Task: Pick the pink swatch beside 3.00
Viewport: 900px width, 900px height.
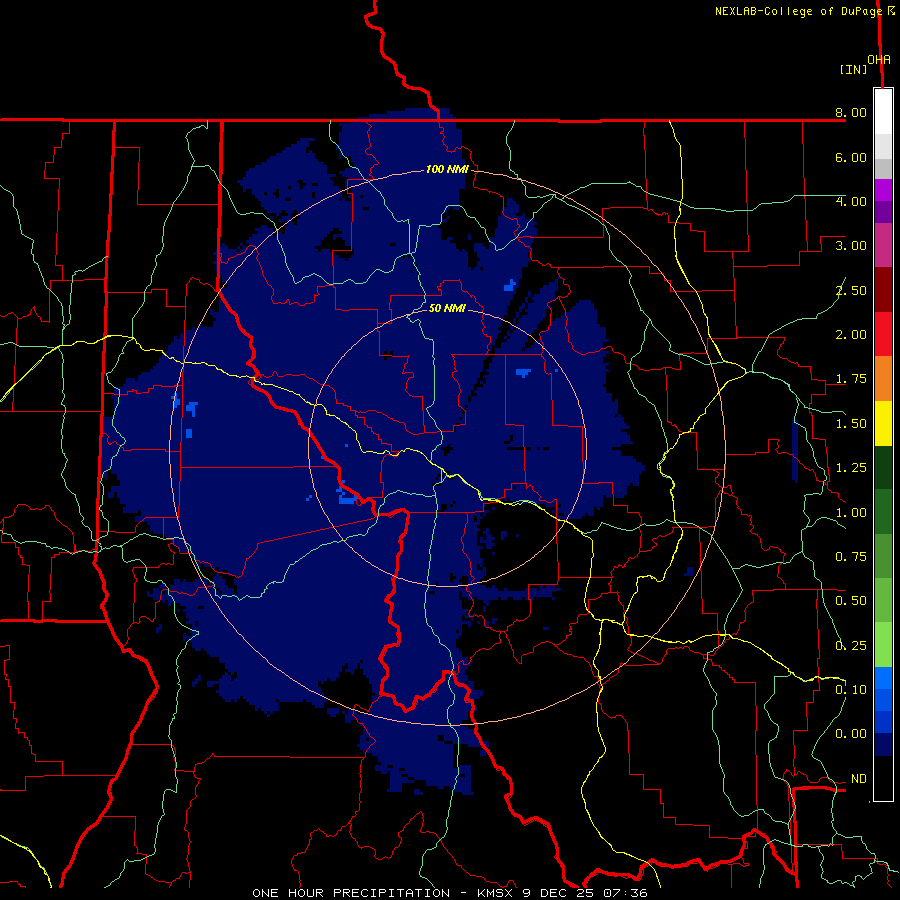Action: coord(883,246)
